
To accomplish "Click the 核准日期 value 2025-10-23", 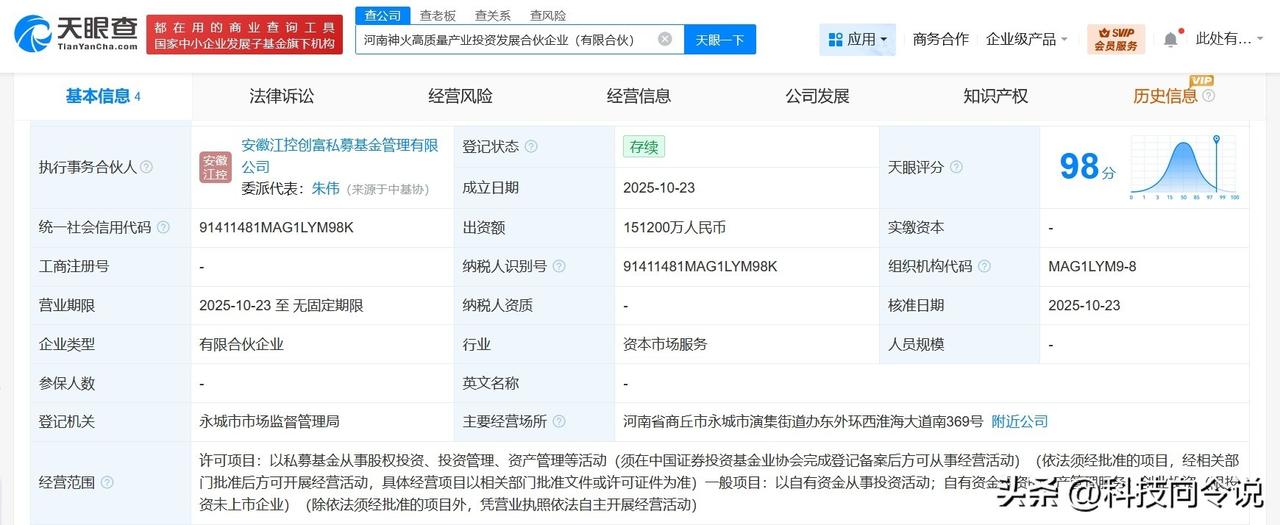I will point(1084,305).
